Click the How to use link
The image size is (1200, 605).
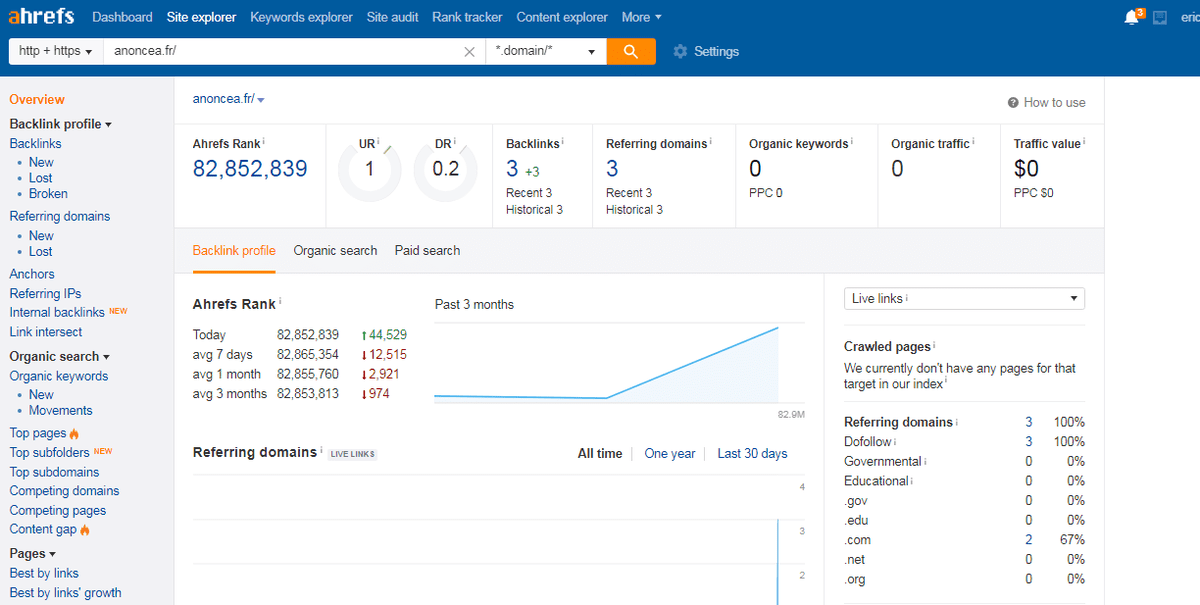tap(1054, 102)
